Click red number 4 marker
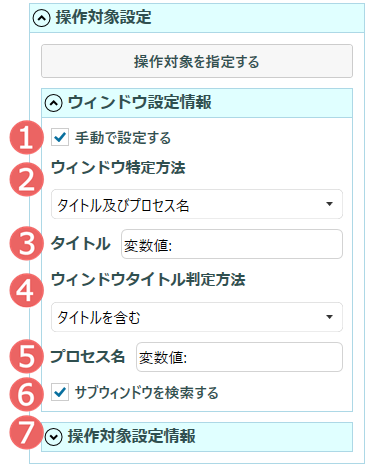The height and width of the screenshot is (467, 368). pos(26,289)
